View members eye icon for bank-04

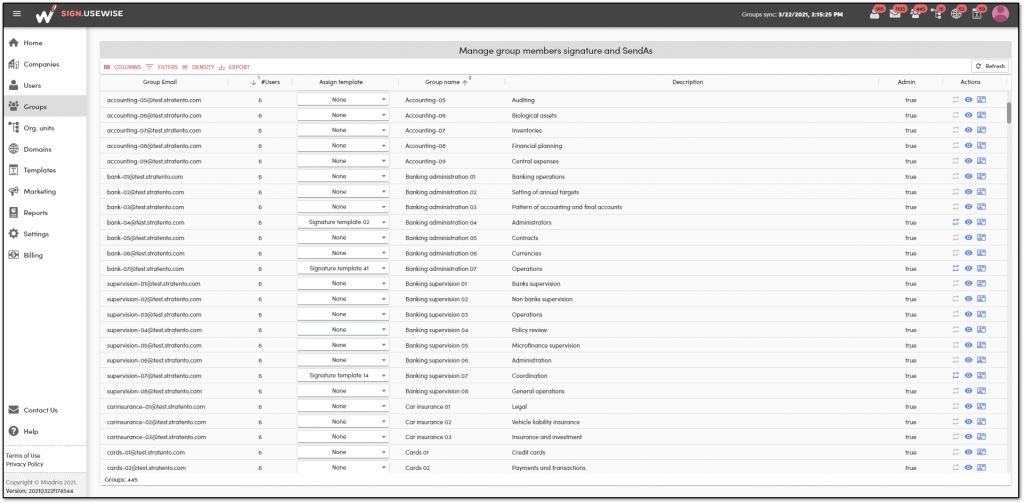pos(968,222)
